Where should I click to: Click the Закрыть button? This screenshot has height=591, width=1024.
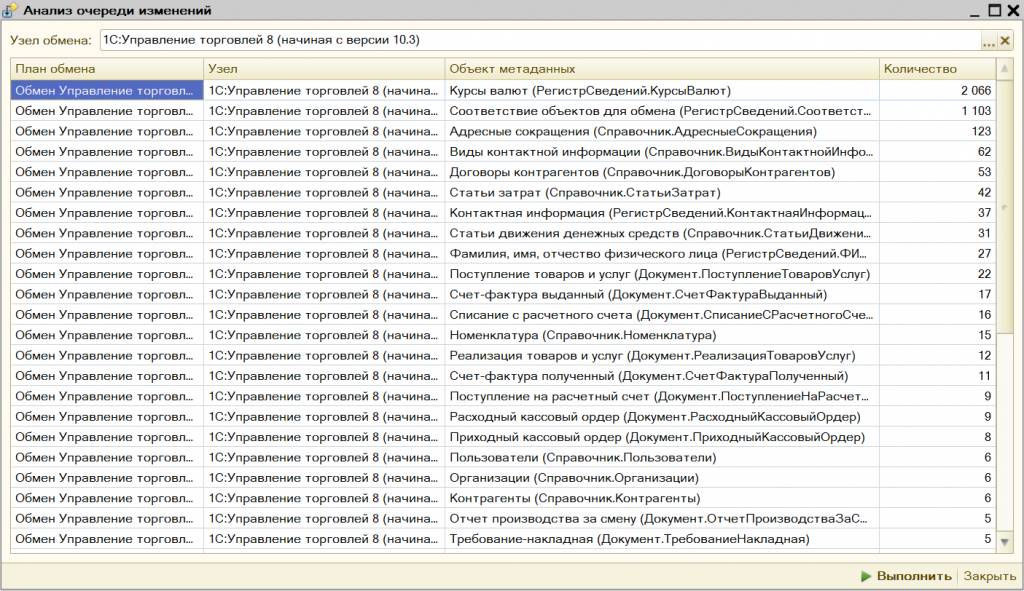(989, 576)
